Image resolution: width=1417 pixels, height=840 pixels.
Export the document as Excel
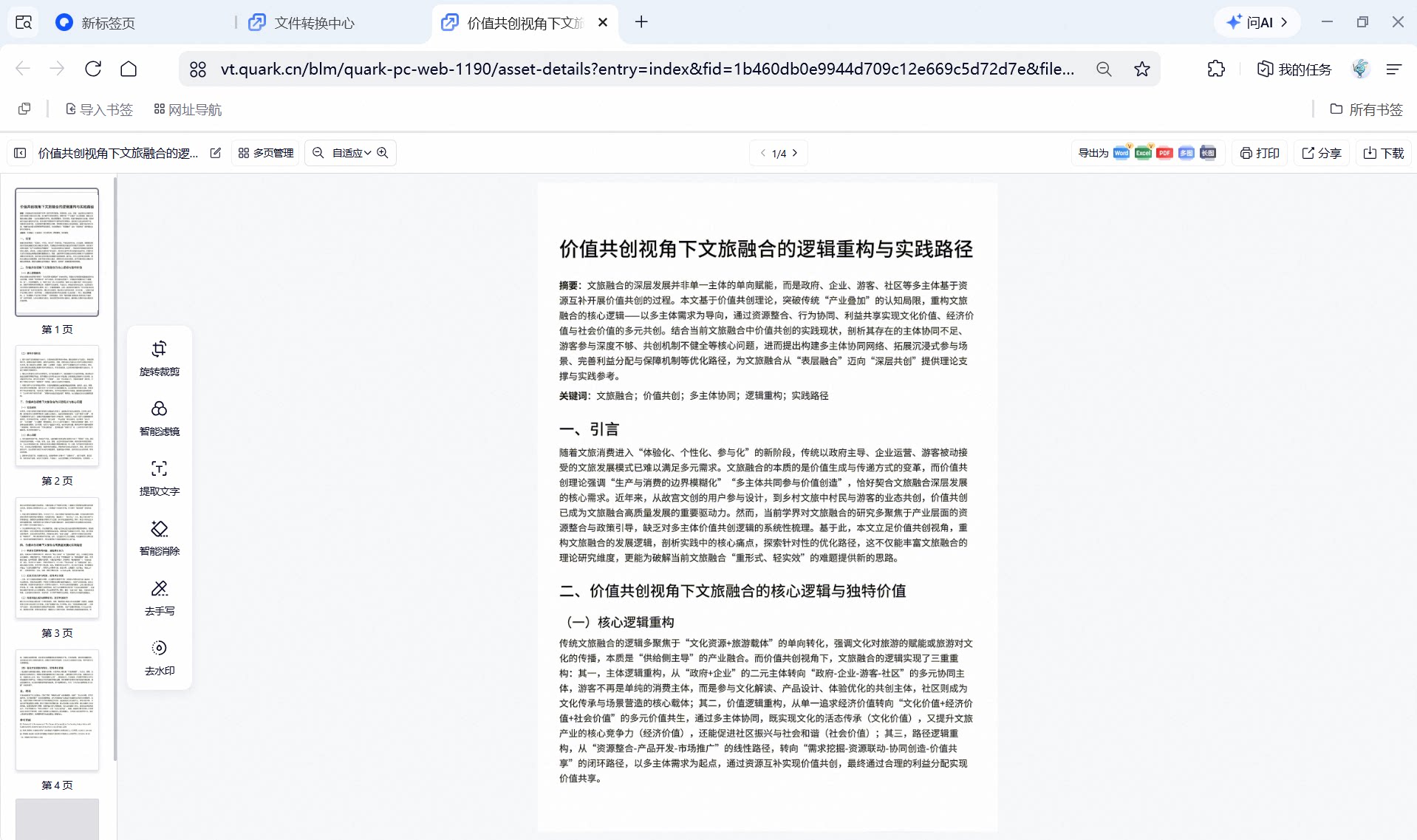click(1143, 153)
